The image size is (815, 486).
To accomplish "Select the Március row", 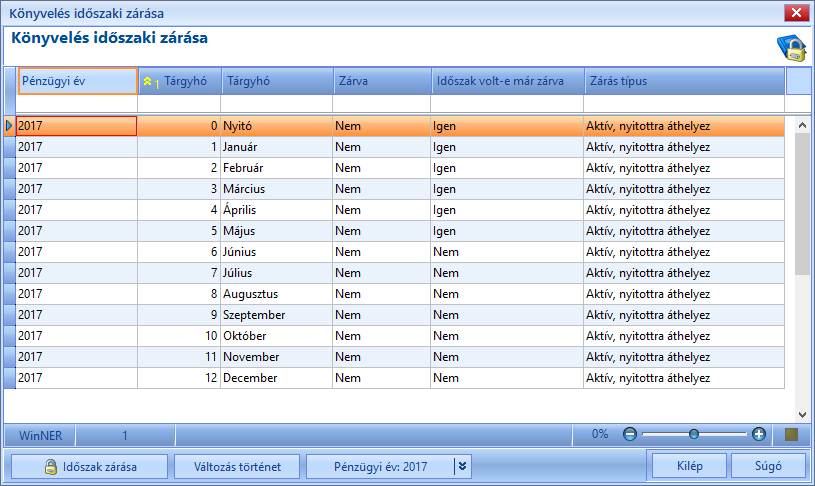I will (400, 189).
